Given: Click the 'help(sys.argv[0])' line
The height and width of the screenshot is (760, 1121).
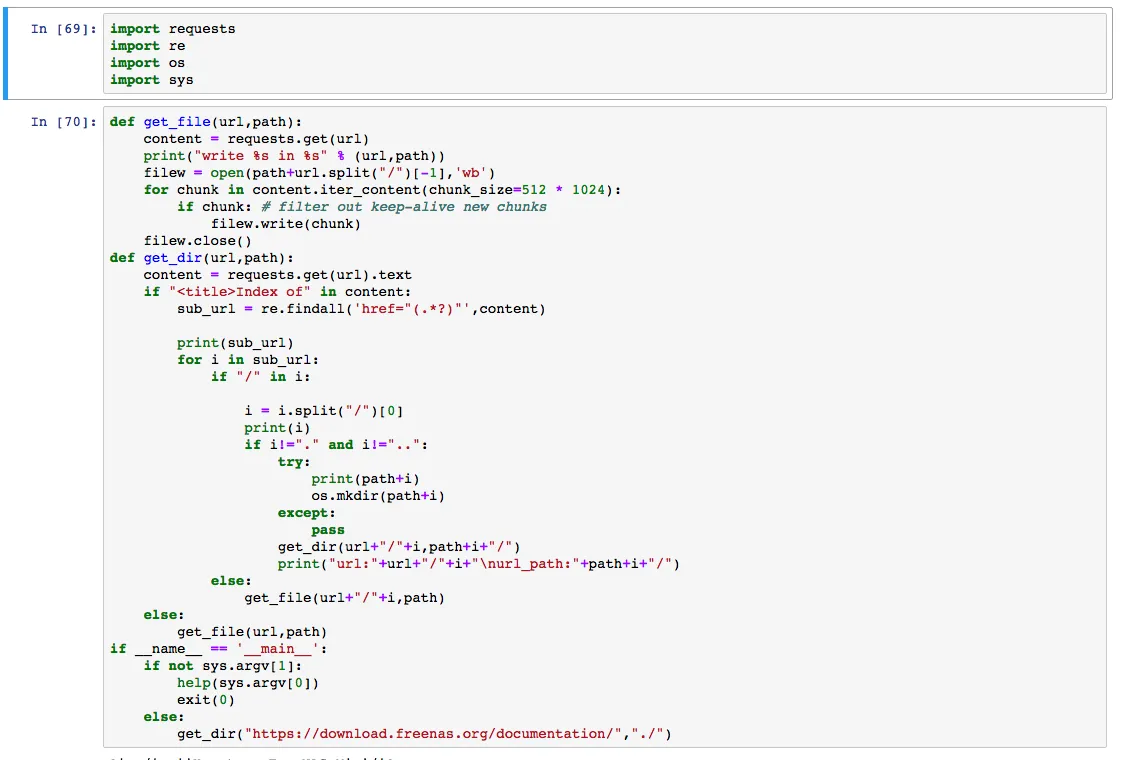Looking at the screenshot, I should click(247, 683).
